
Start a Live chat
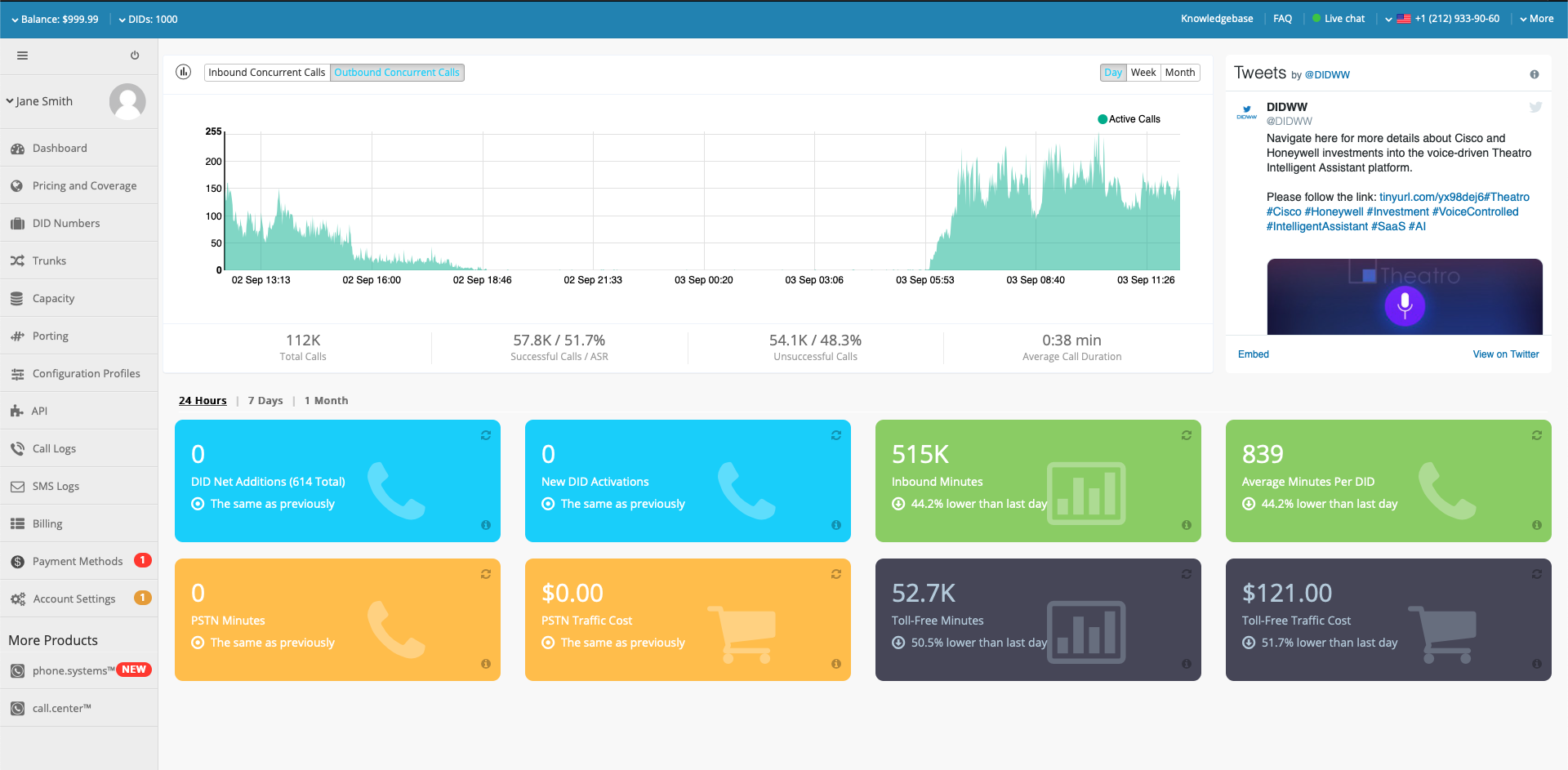(x=1339, y=19)
